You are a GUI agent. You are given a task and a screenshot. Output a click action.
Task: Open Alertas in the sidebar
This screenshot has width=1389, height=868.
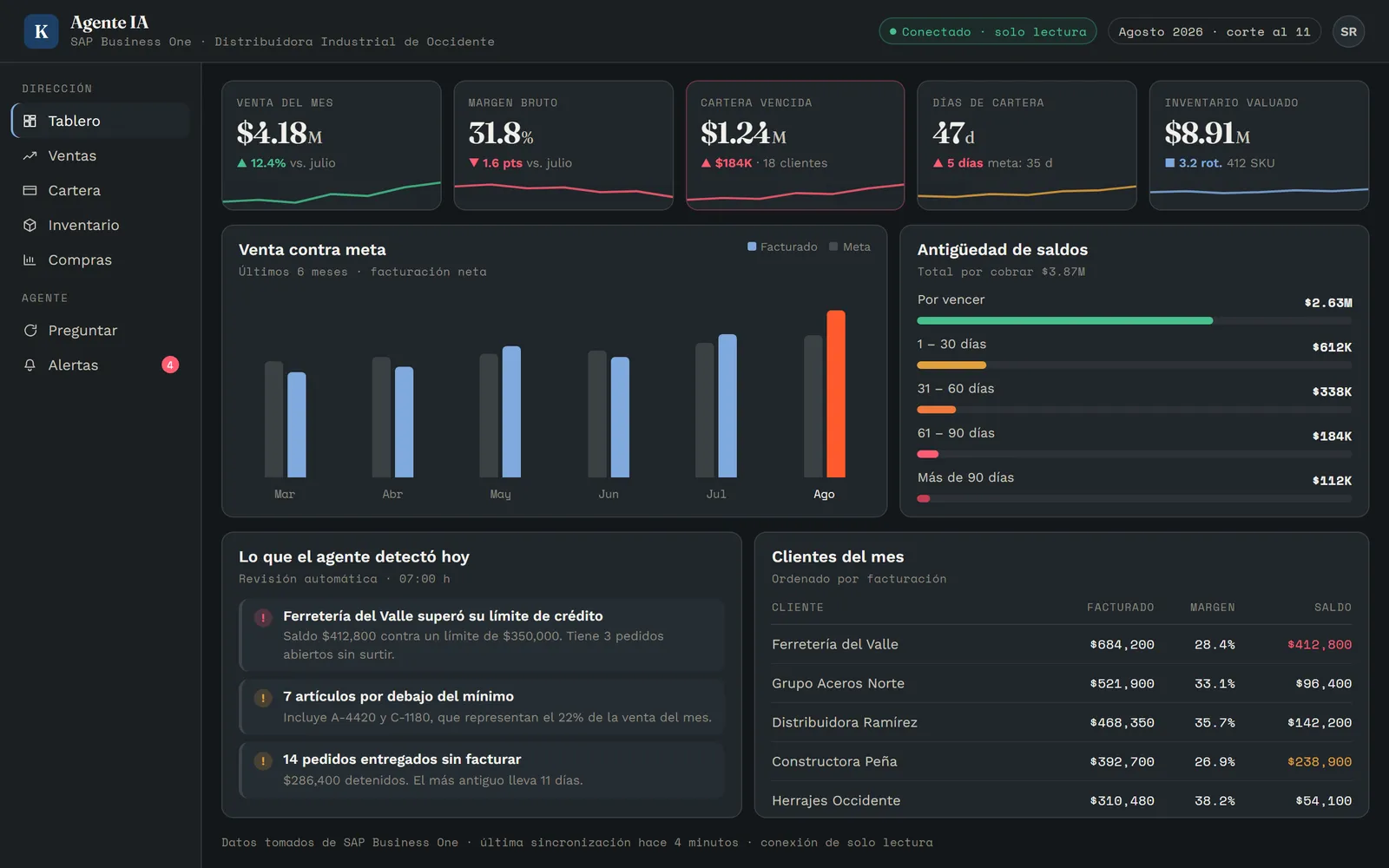click(x=101, y=365)
